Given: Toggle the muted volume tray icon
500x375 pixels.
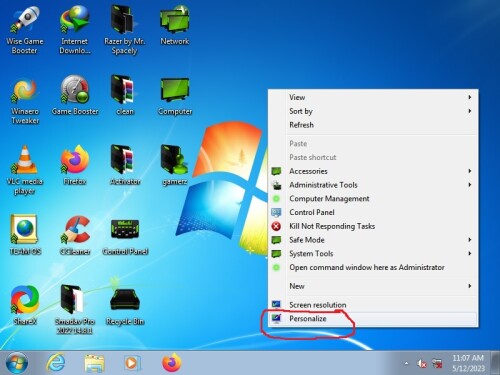Looking at the screenshot, I should [x=422, y=363].
